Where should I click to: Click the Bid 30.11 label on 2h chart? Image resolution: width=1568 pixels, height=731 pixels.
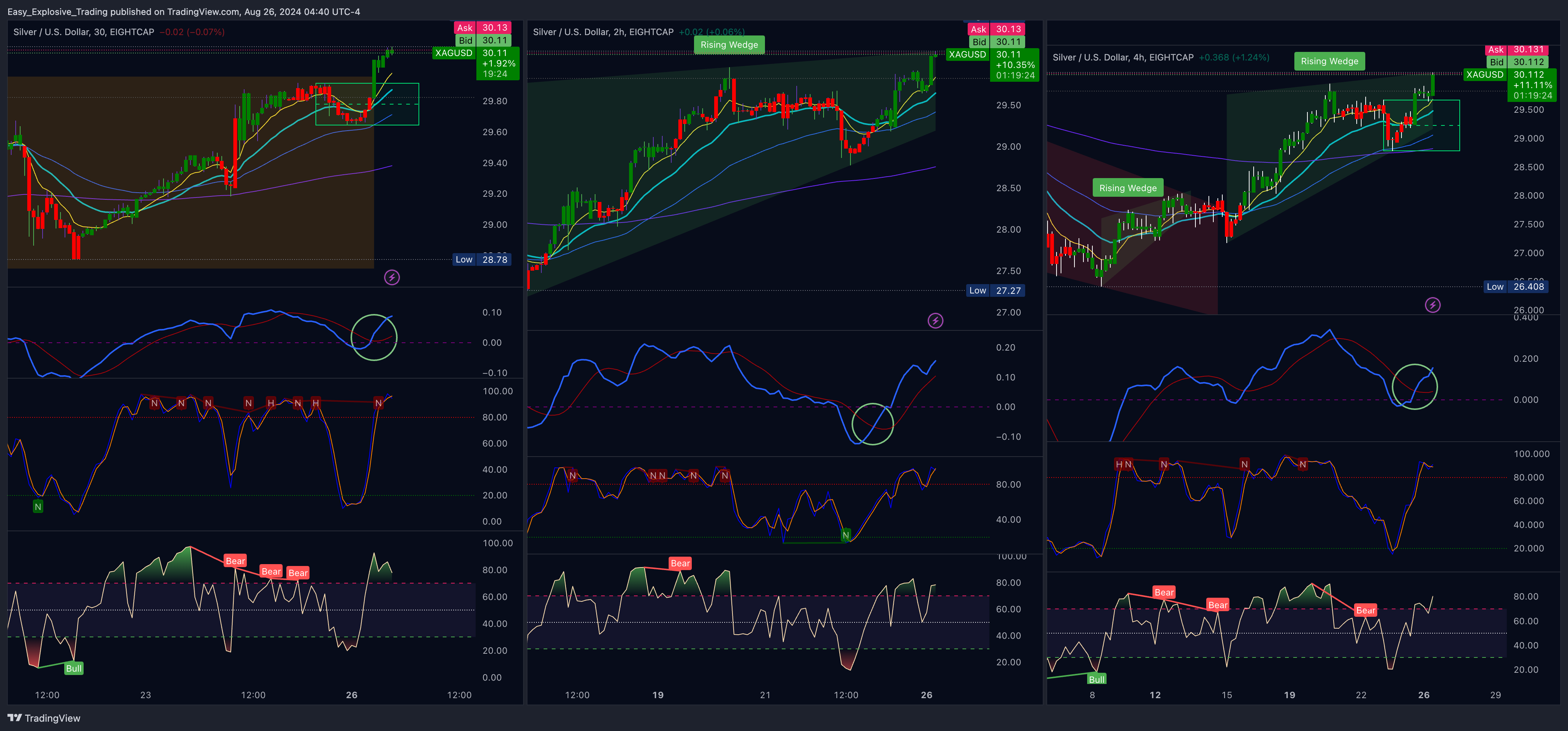pos(998,42)
